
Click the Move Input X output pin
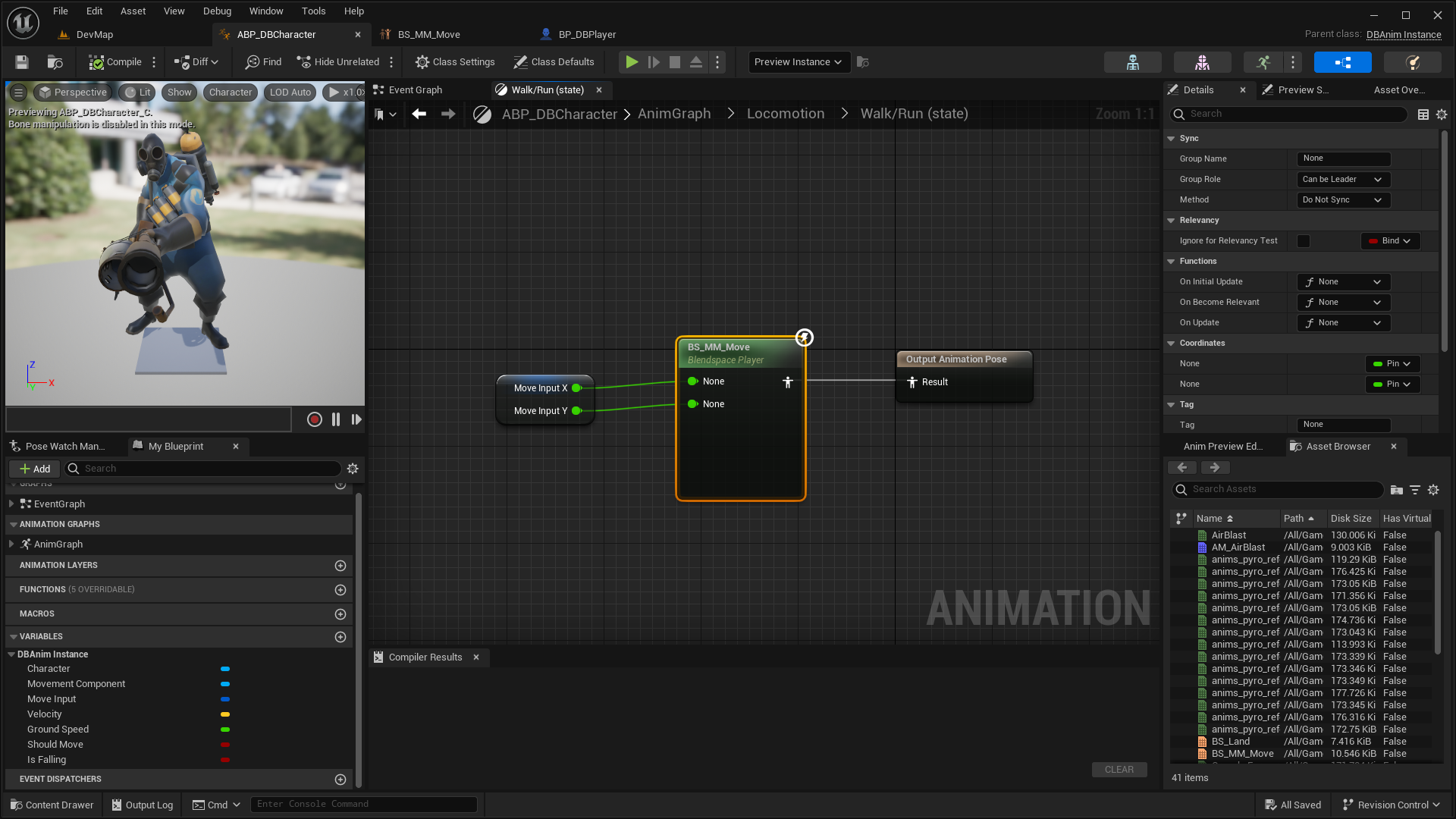click(576, 388)
